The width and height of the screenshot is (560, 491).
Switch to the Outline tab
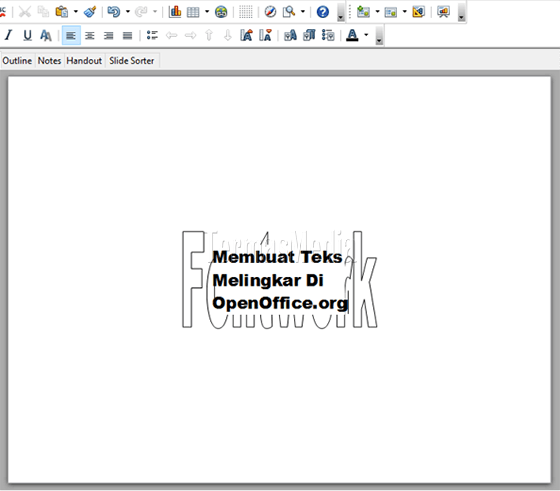tap(17, 61)
